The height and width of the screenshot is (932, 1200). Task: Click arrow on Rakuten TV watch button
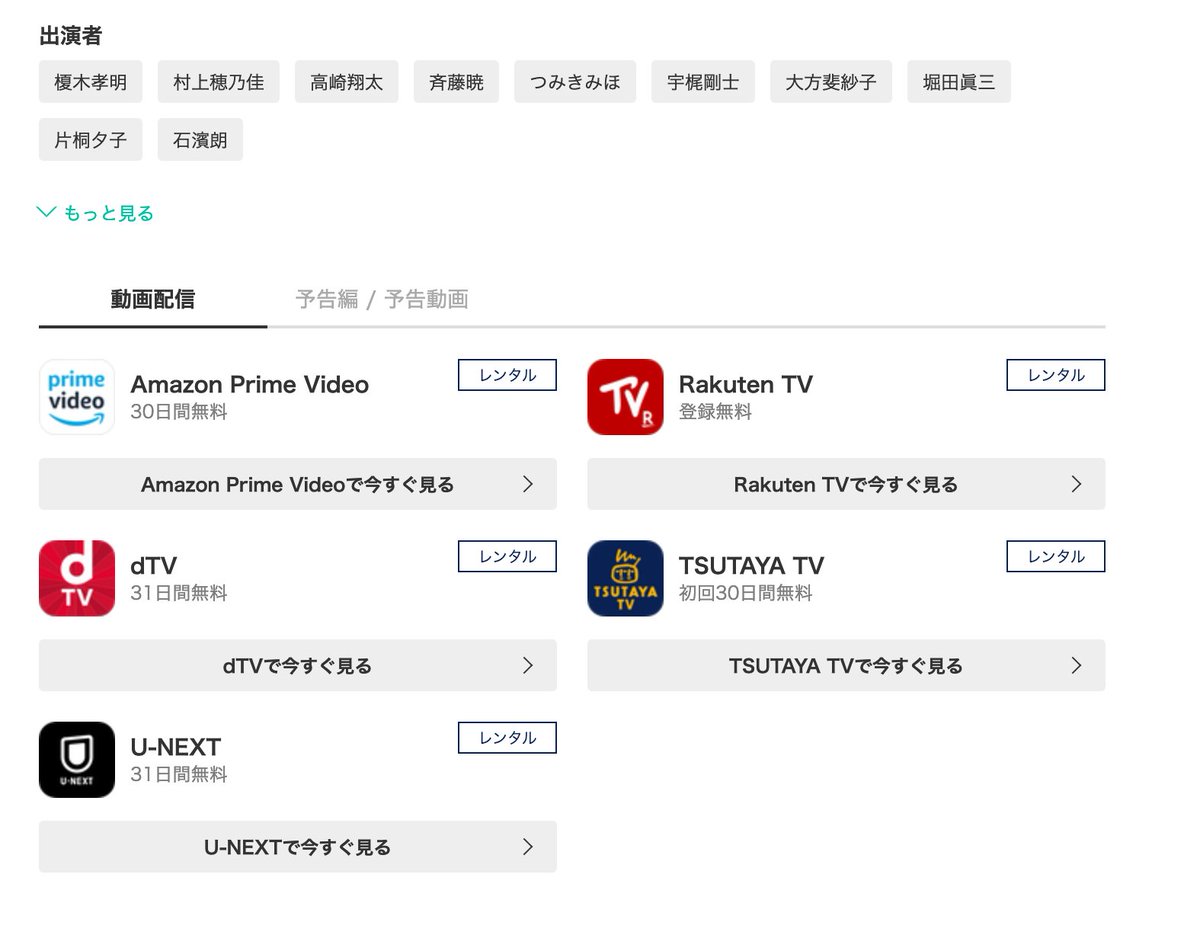pyautogui.click(x=1076, y=484)
